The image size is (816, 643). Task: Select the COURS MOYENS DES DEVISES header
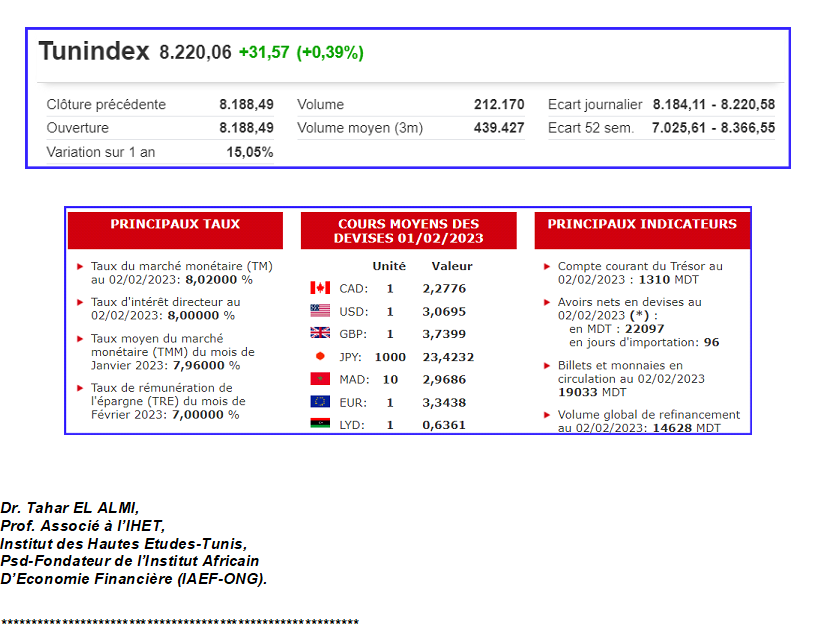click(408, 231)
